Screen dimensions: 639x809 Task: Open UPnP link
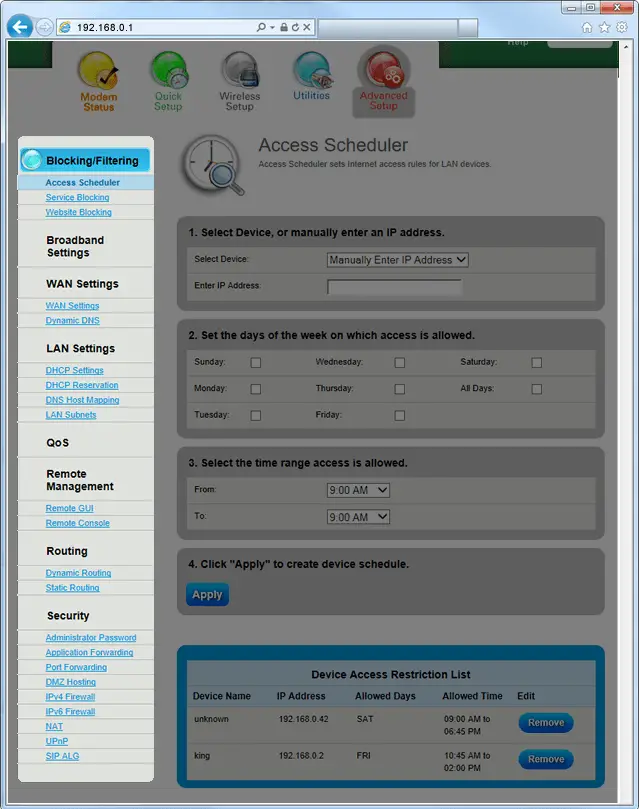(x=57, y=742)
